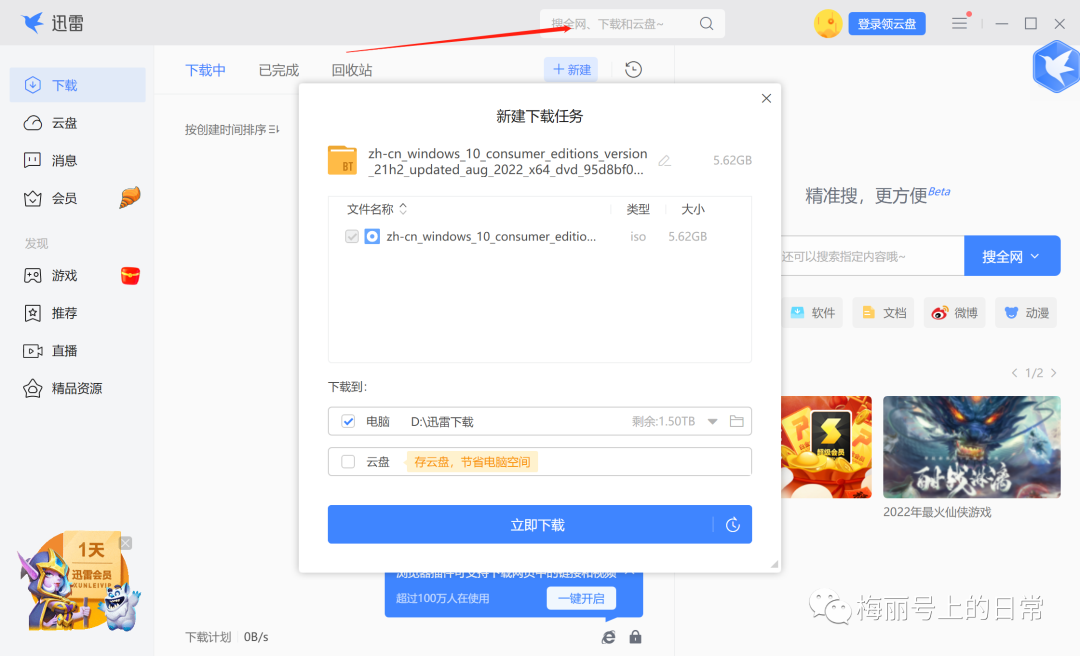Screen dimensions: 1080x656
Task: Open the red envelope promo thumbnail
Action: [x=827, y=447]
